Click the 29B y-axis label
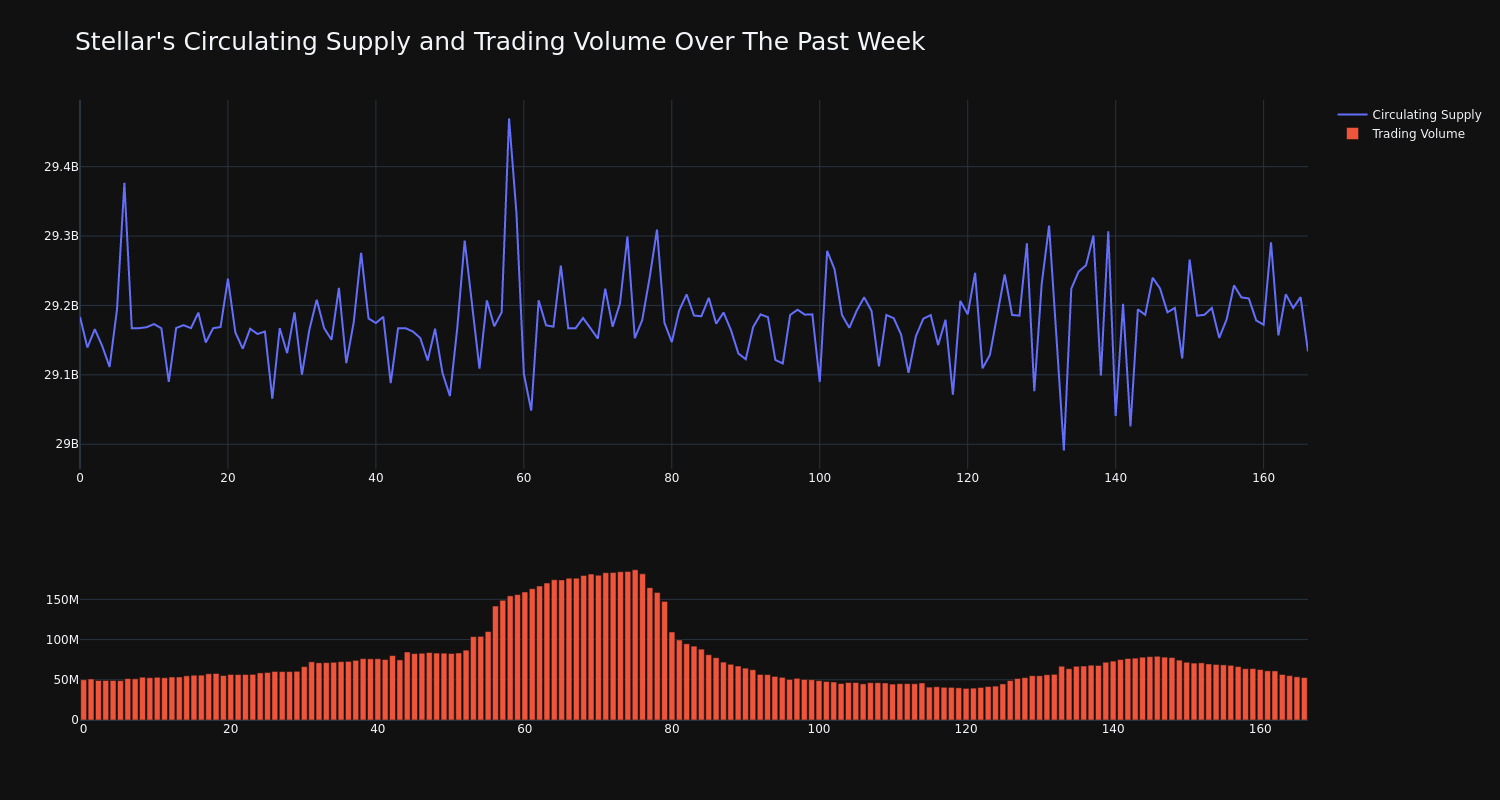 67,444
